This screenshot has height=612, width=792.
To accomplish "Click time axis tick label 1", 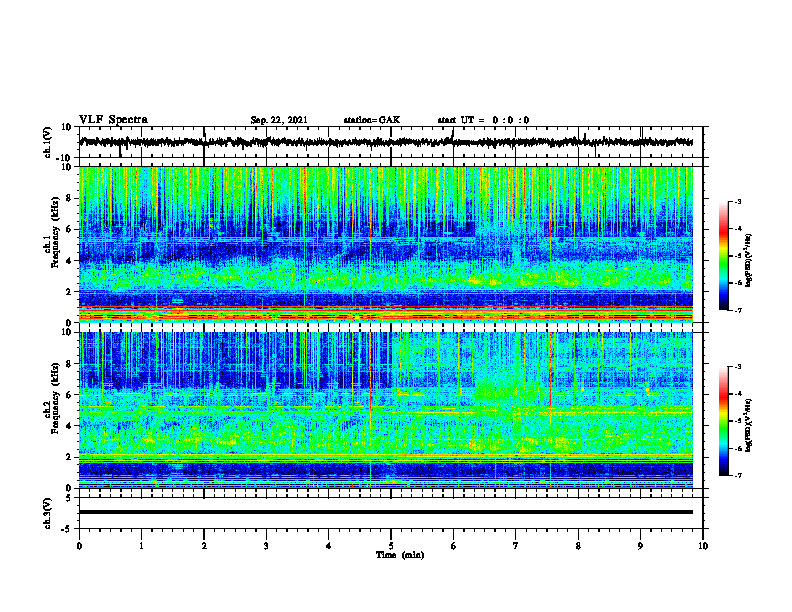I will coord(141,546).
